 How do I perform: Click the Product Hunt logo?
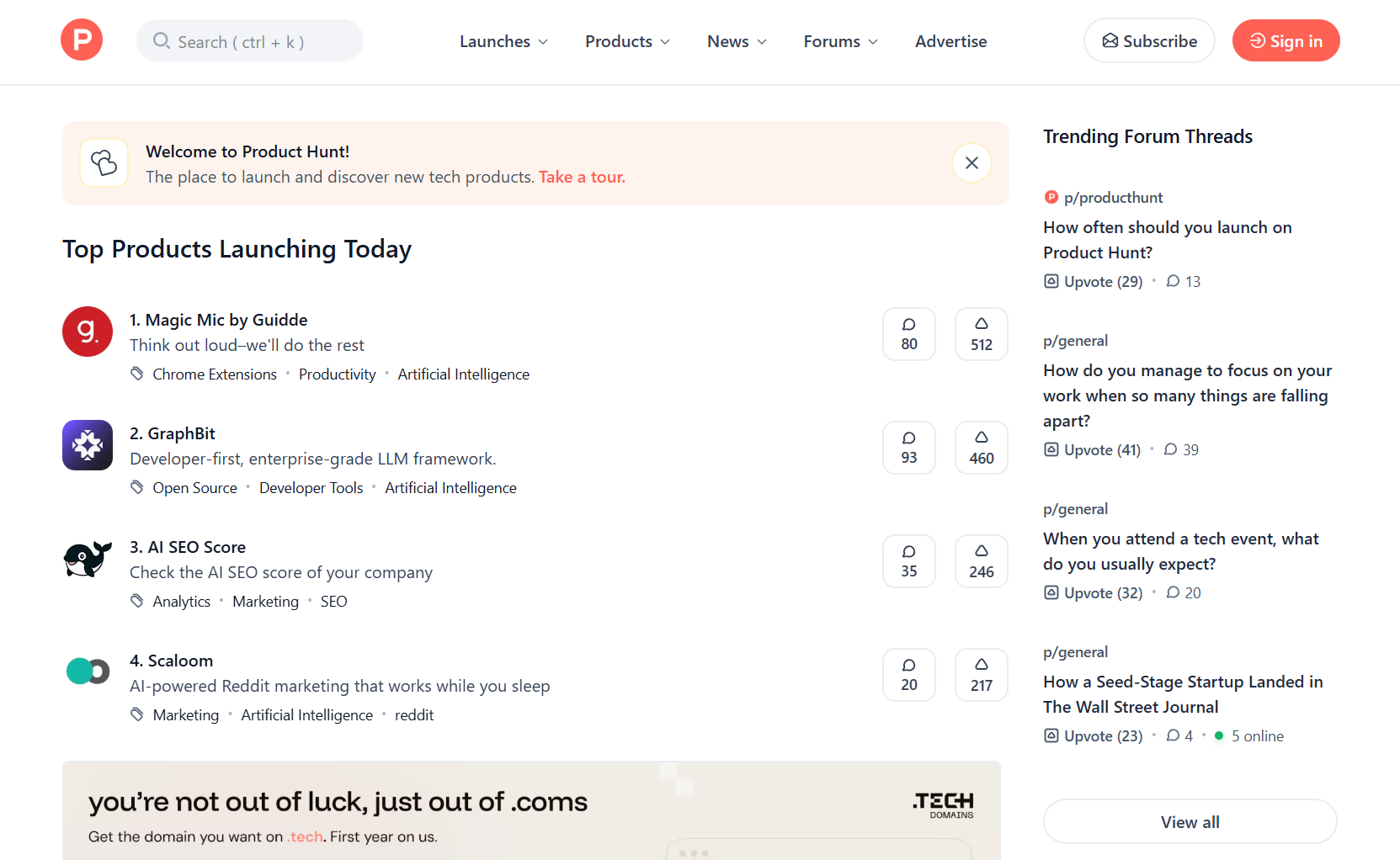pyautogui.click(x=82, y=40)
